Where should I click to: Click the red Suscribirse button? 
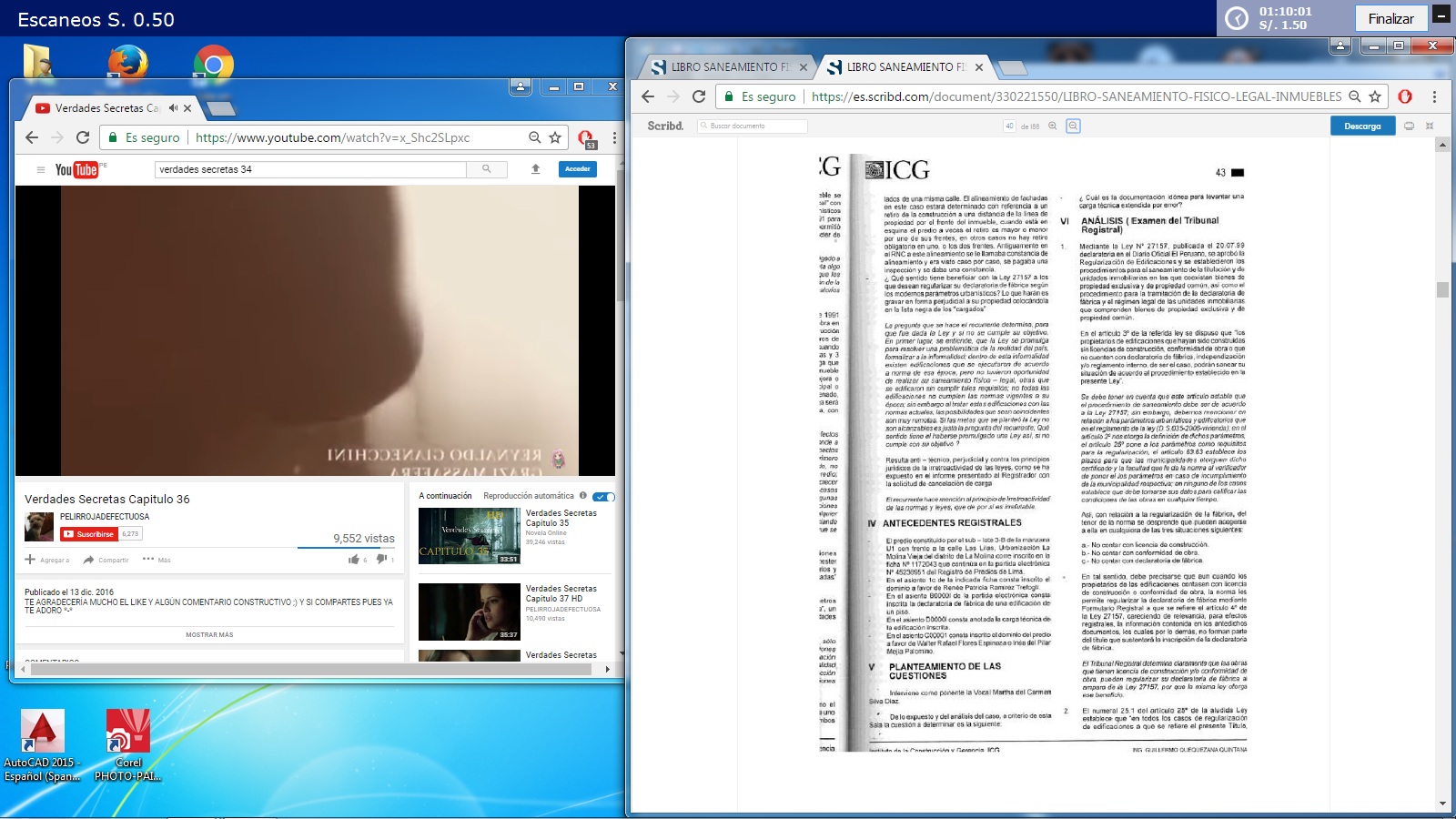pyautogui.click(x=89, y=534)
